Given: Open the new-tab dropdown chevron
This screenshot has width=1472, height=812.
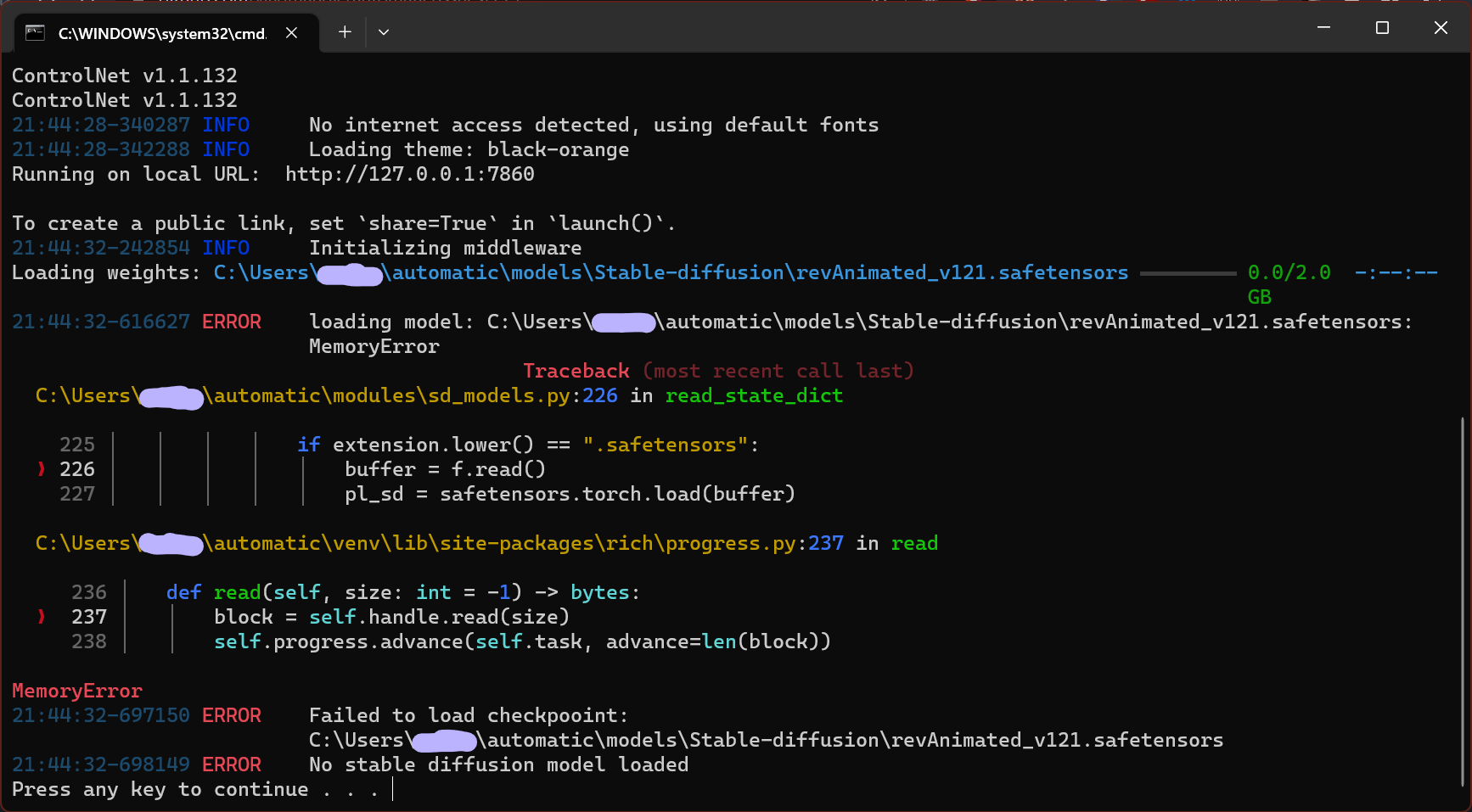Looking at the screenshot, I should pos(384,31).
